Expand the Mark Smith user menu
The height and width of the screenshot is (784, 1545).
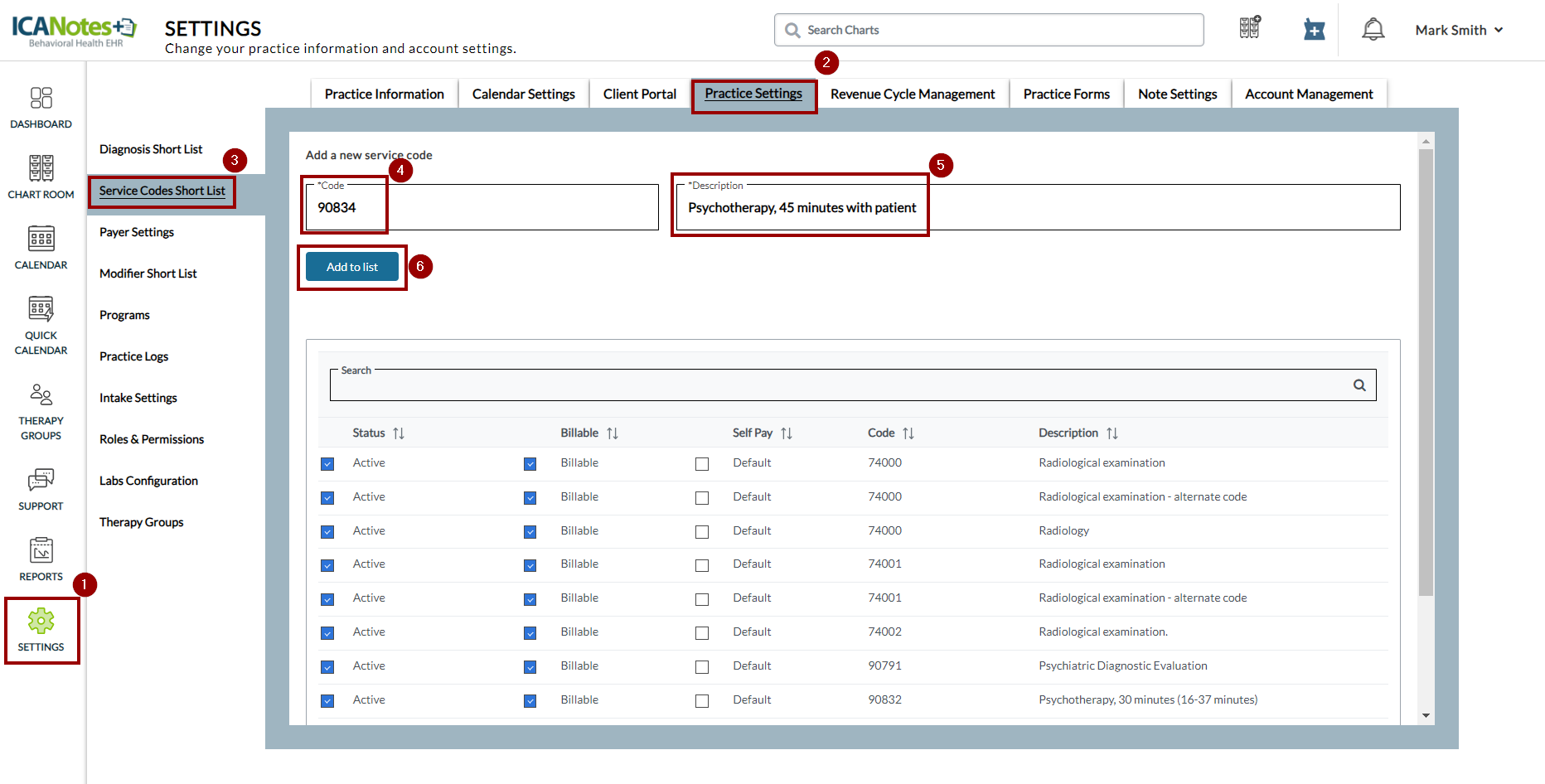pos(1459,30)
